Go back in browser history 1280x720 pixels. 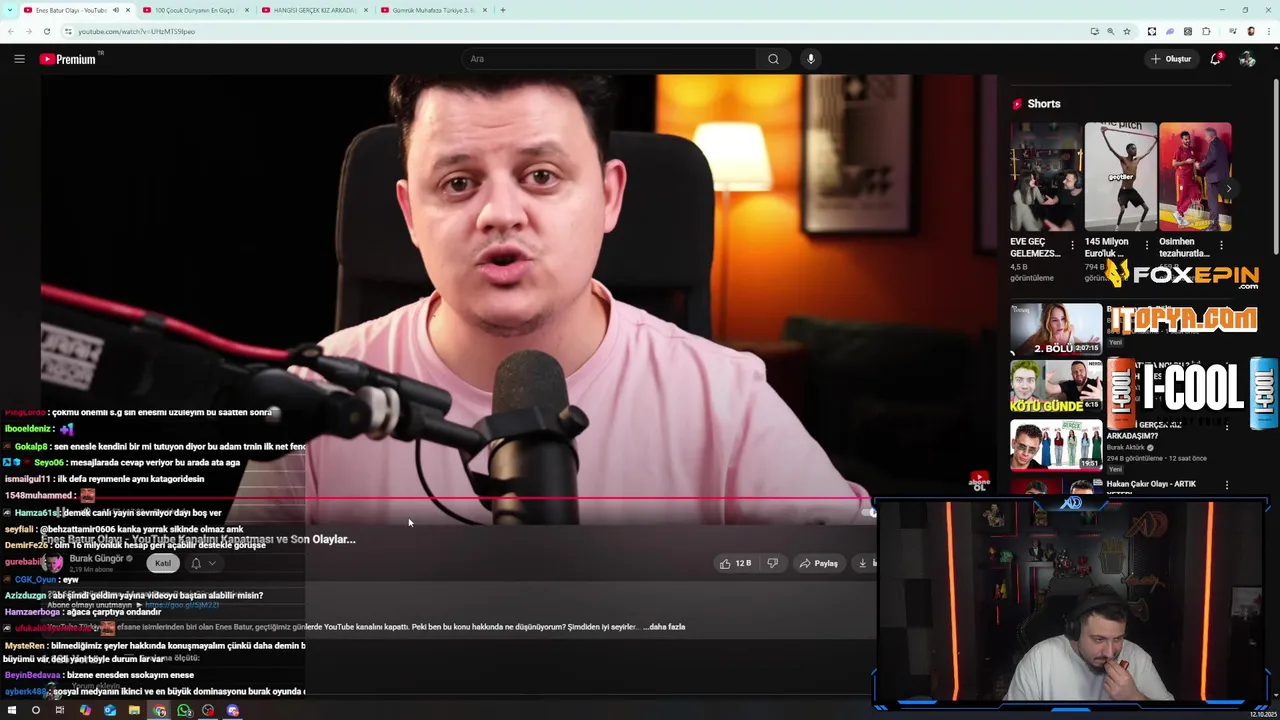coord(11,31)
